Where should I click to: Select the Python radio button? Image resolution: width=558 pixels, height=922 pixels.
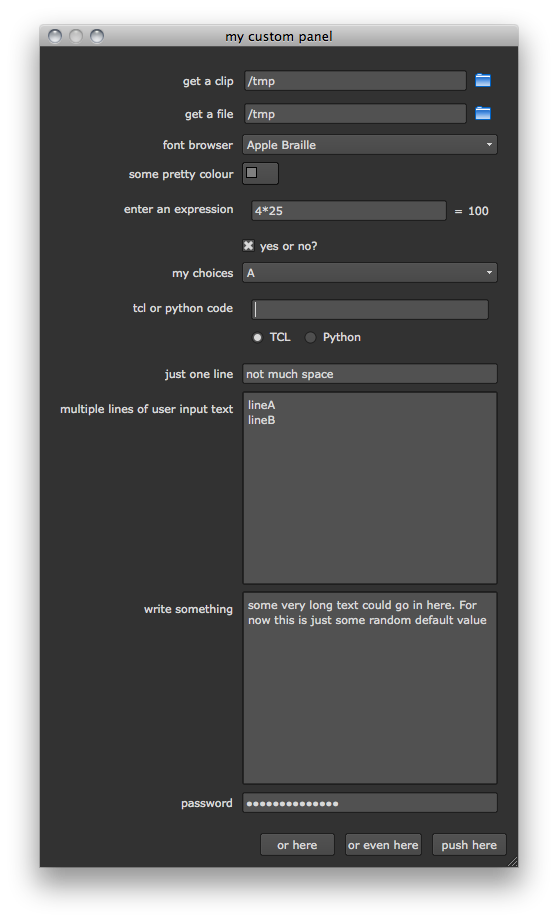pyautogui.click(x=310, y=337)
